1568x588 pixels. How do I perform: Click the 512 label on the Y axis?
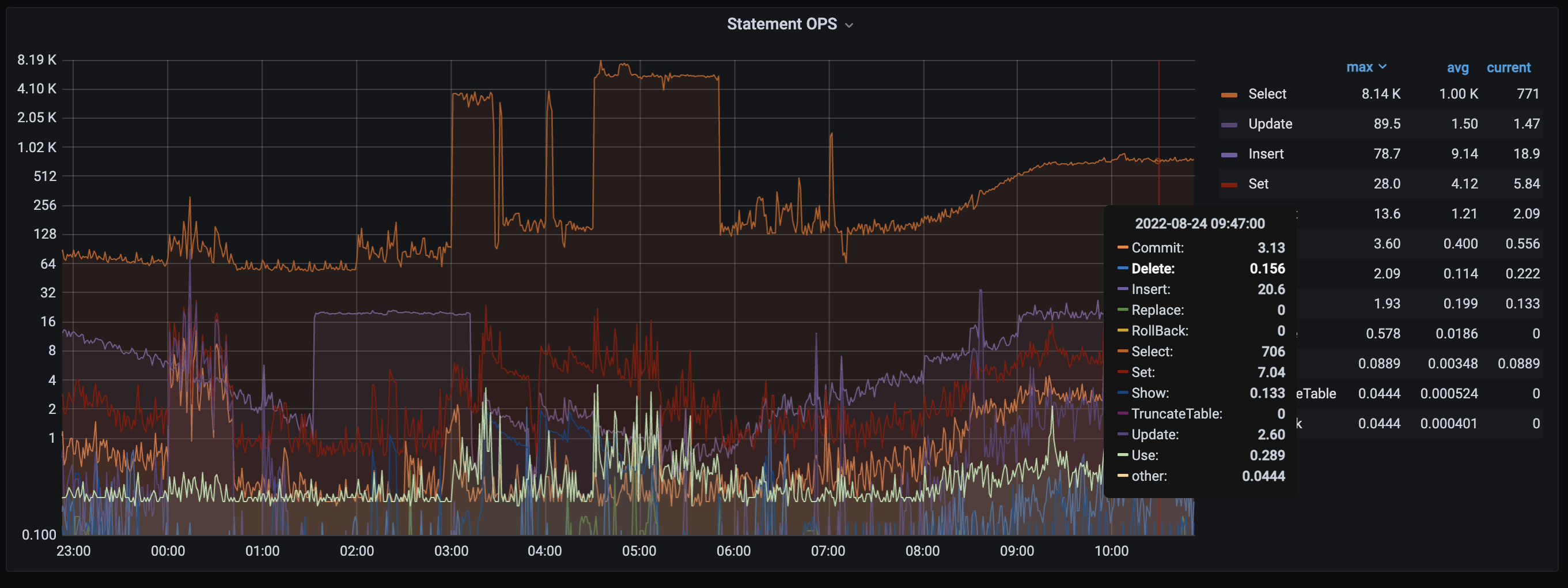44,176
